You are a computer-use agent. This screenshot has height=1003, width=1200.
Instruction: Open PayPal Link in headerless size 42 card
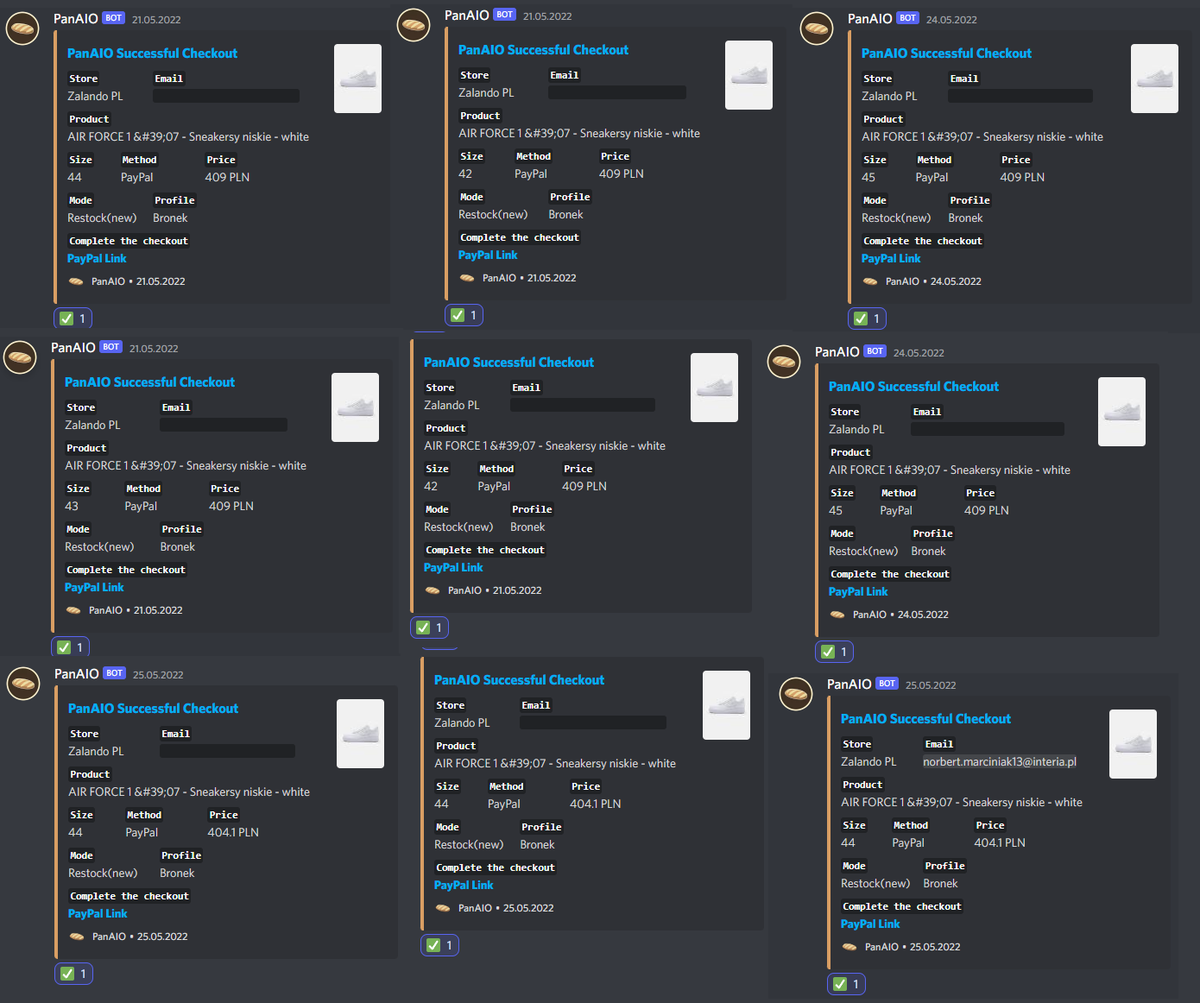coord(454,567)
